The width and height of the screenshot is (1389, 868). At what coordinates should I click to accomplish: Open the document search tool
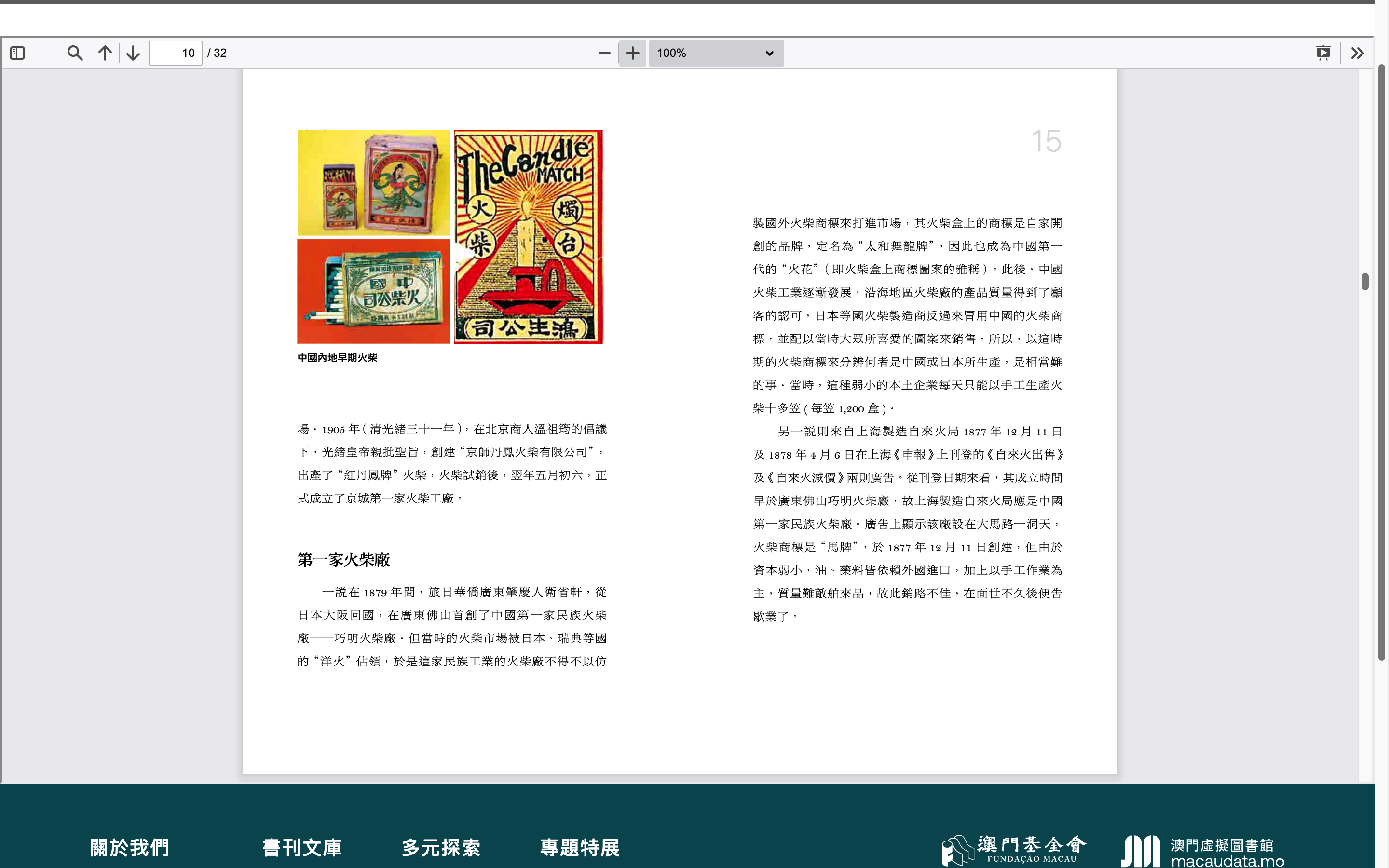(75, 52)
